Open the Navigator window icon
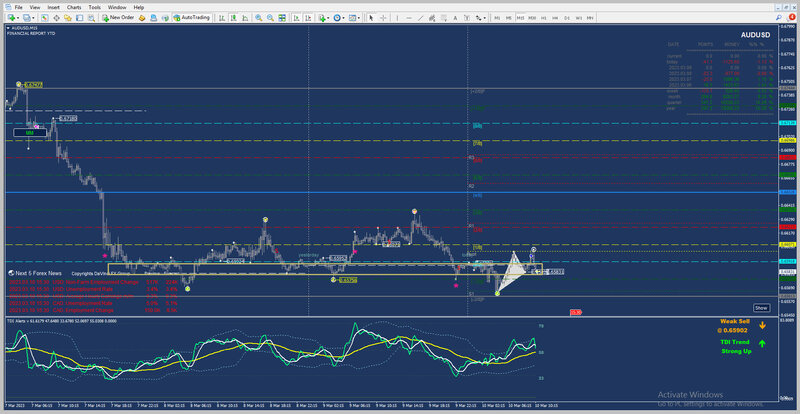This screenshot has height=414, width=800. click(x=66, y=17)
